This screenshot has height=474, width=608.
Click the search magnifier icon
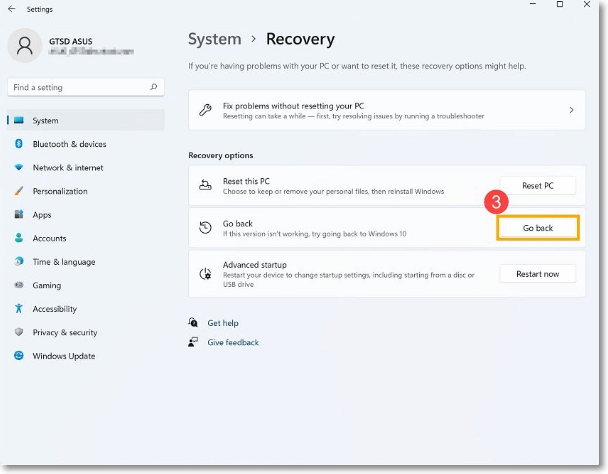[x=154, y=88]
